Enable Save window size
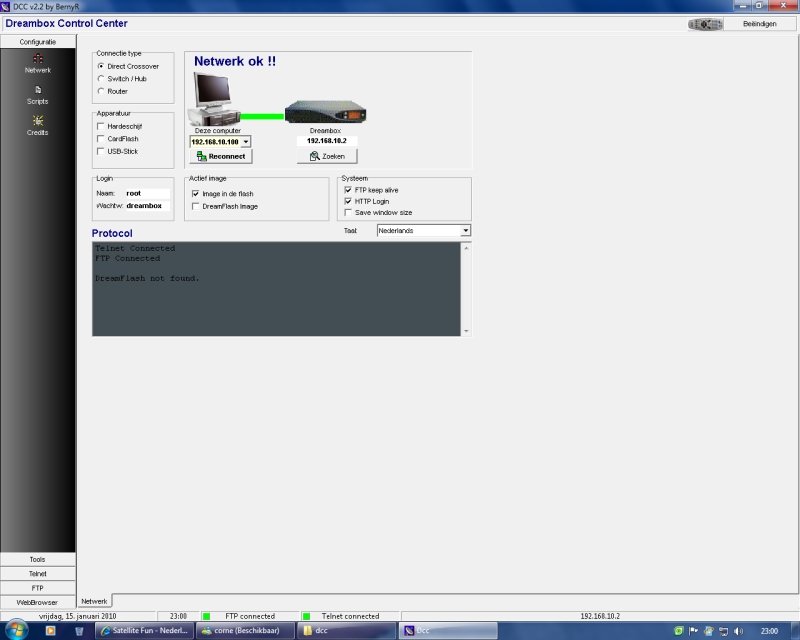Image resolution: width=800 pixels, height=640 pixels. 348,212
